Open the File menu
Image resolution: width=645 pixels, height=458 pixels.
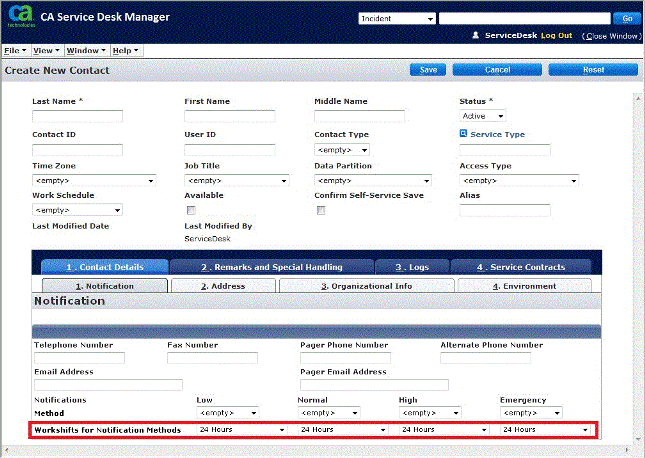point(15,50)
